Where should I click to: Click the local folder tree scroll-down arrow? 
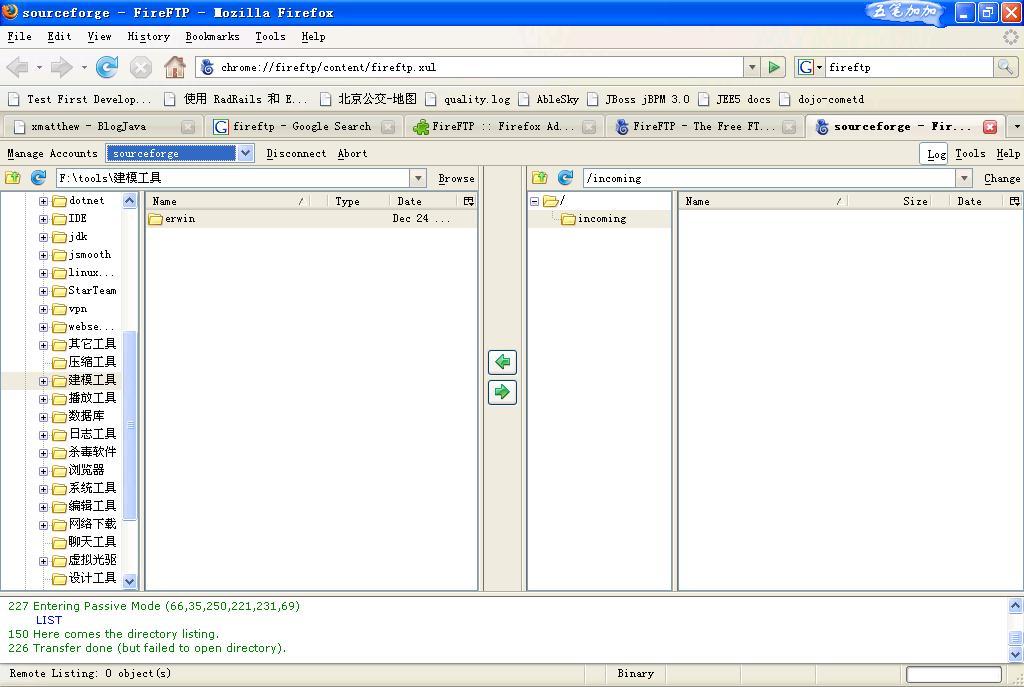tap(129, 581)
